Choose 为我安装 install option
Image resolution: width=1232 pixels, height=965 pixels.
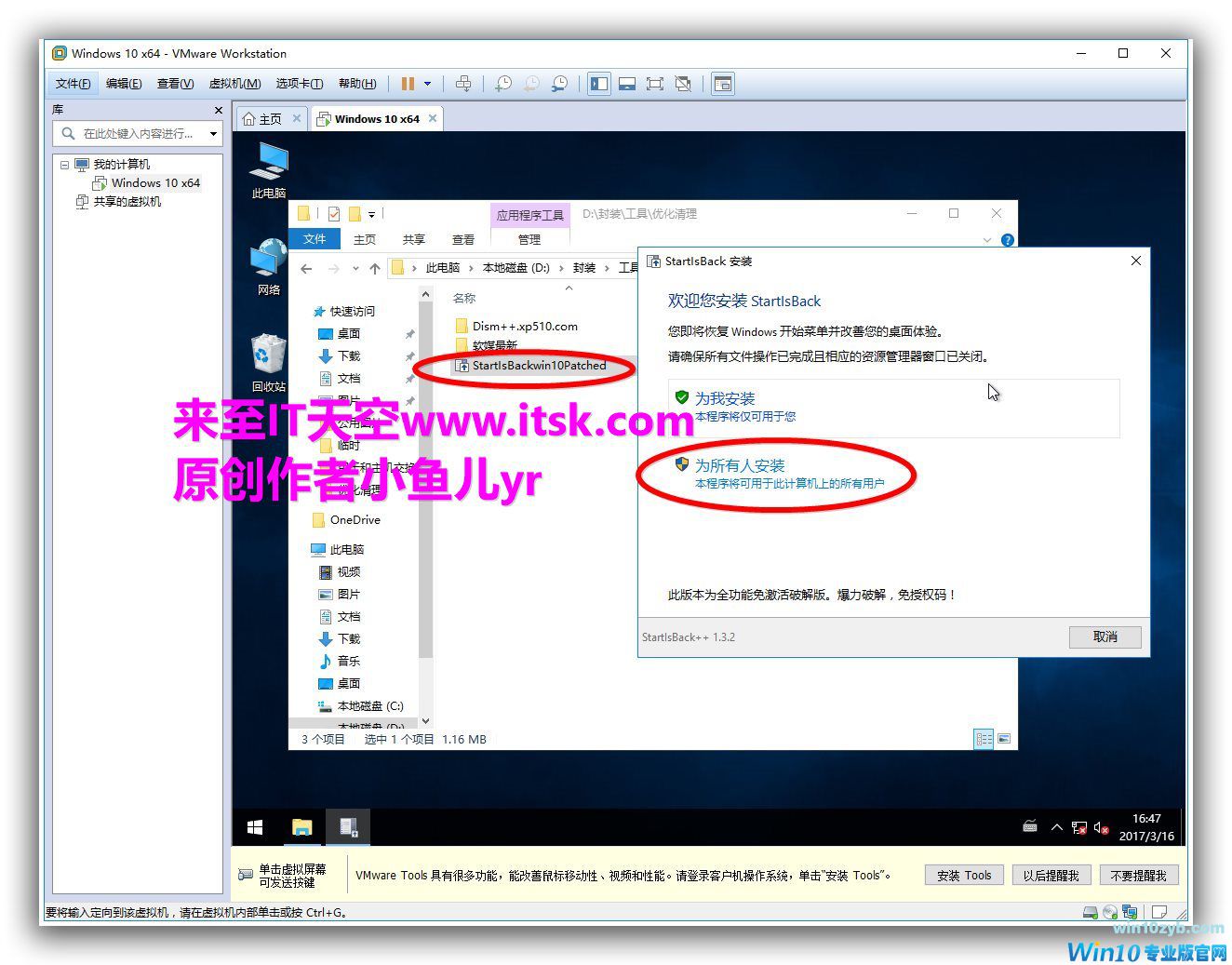tap(893, 408)
